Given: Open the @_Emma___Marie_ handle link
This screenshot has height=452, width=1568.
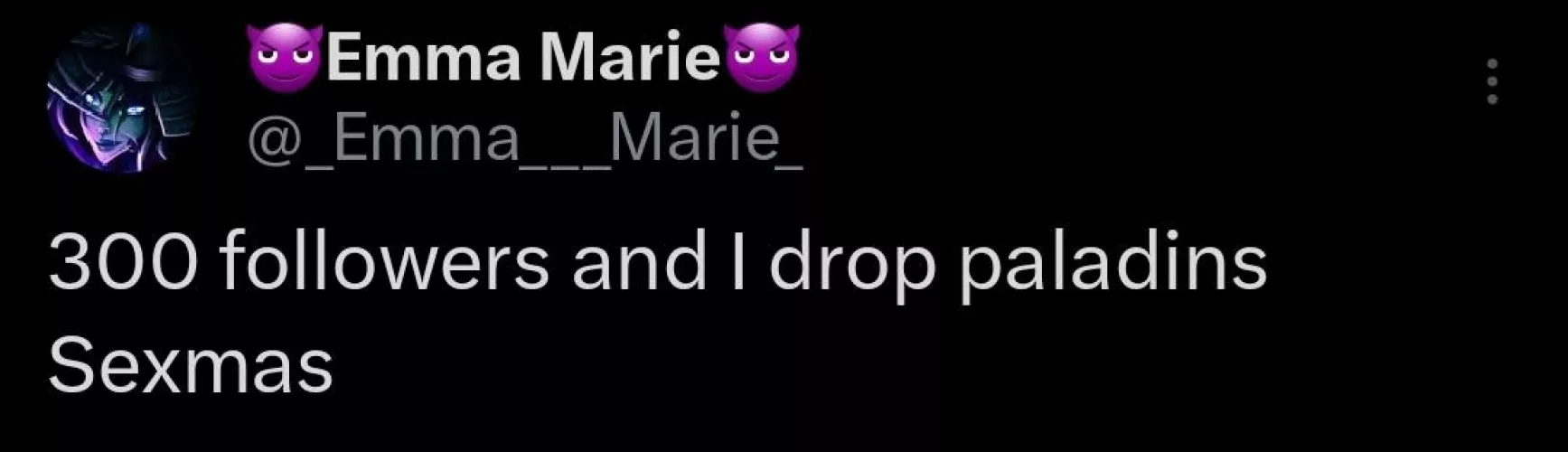Looking at the screenshot, I should click(x=524, y=141).
